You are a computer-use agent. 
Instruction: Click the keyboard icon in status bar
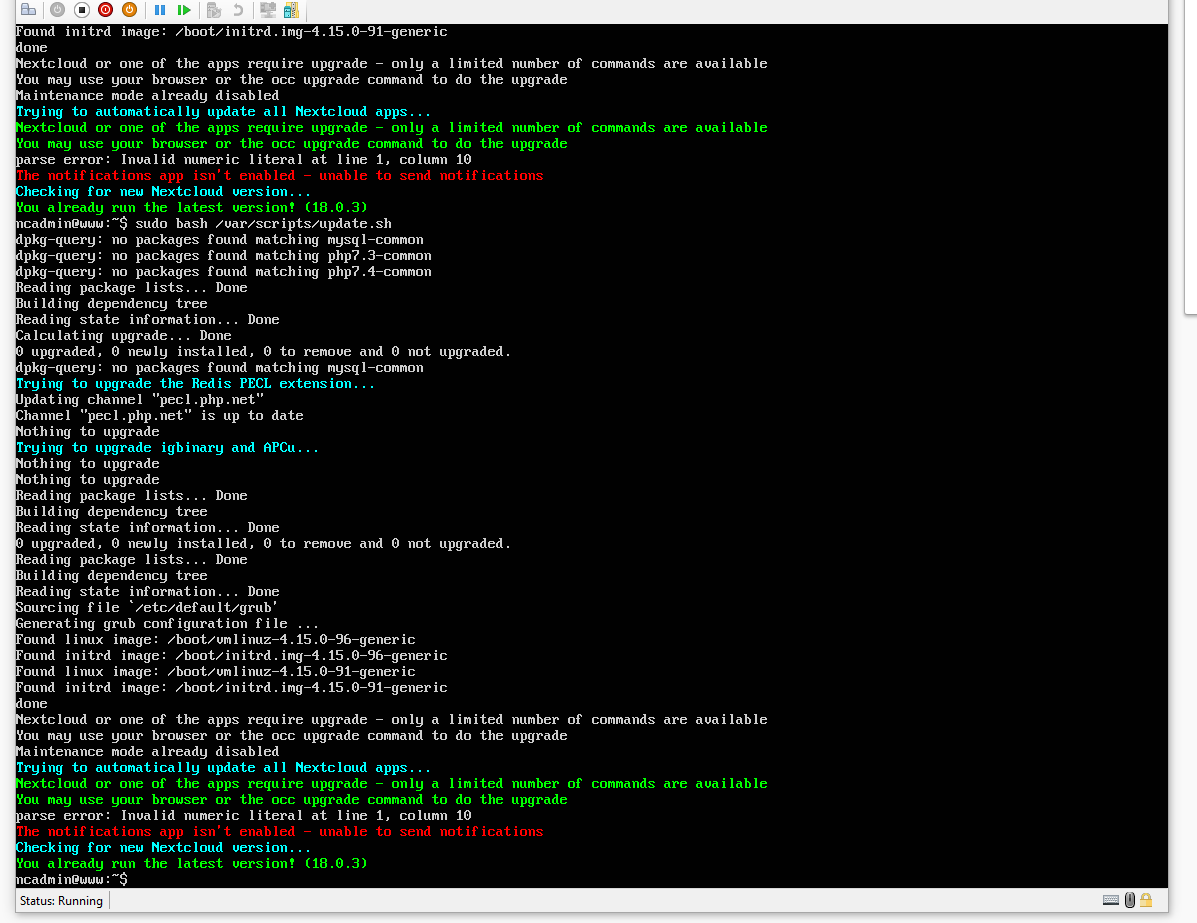[1111, 901]
